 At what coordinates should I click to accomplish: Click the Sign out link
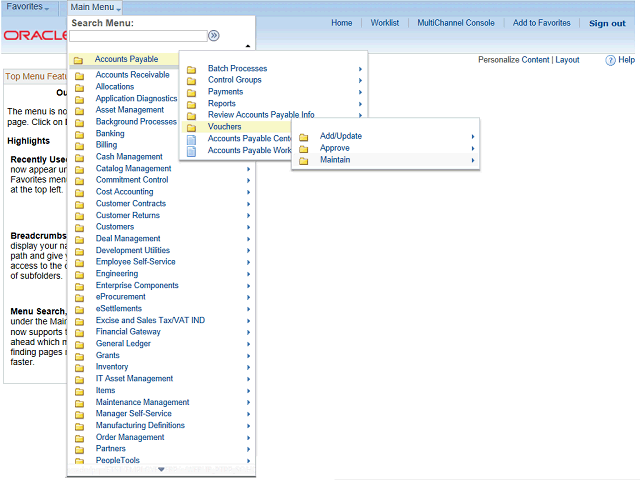pyautogui.click(x=607, y=24)
